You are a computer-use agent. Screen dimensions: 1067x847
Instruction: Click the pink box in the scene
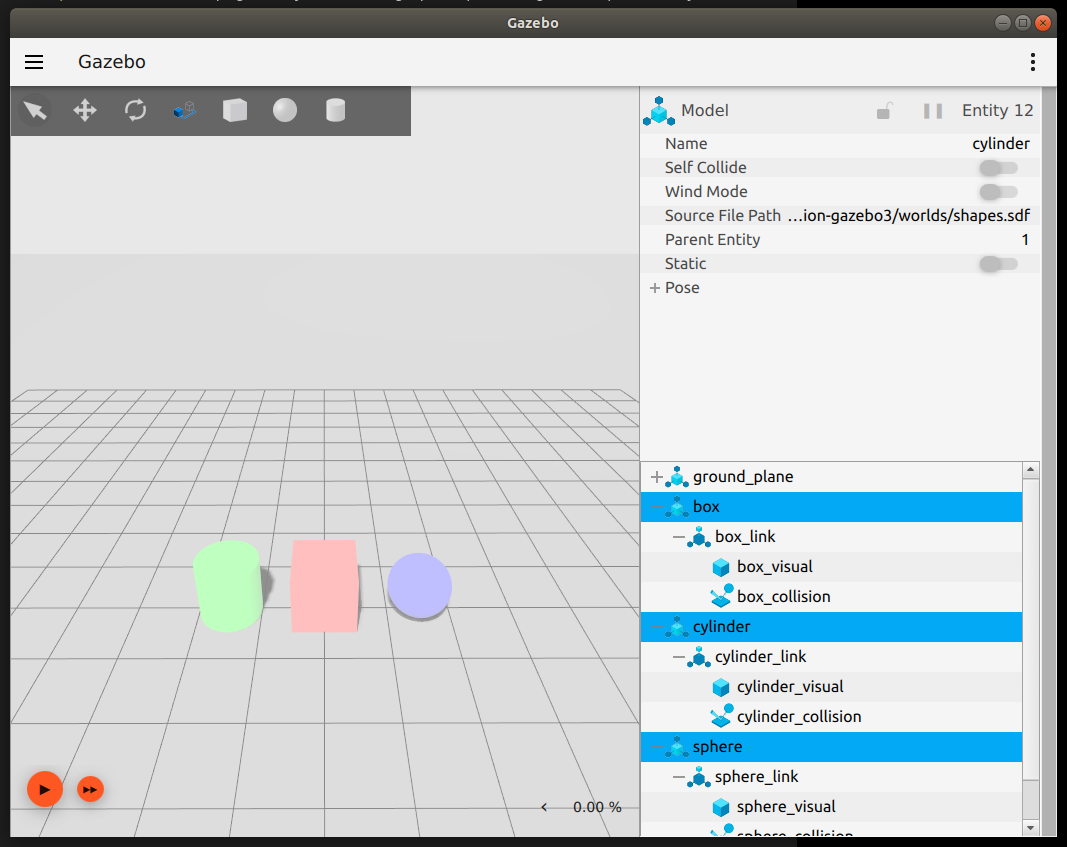324,586
